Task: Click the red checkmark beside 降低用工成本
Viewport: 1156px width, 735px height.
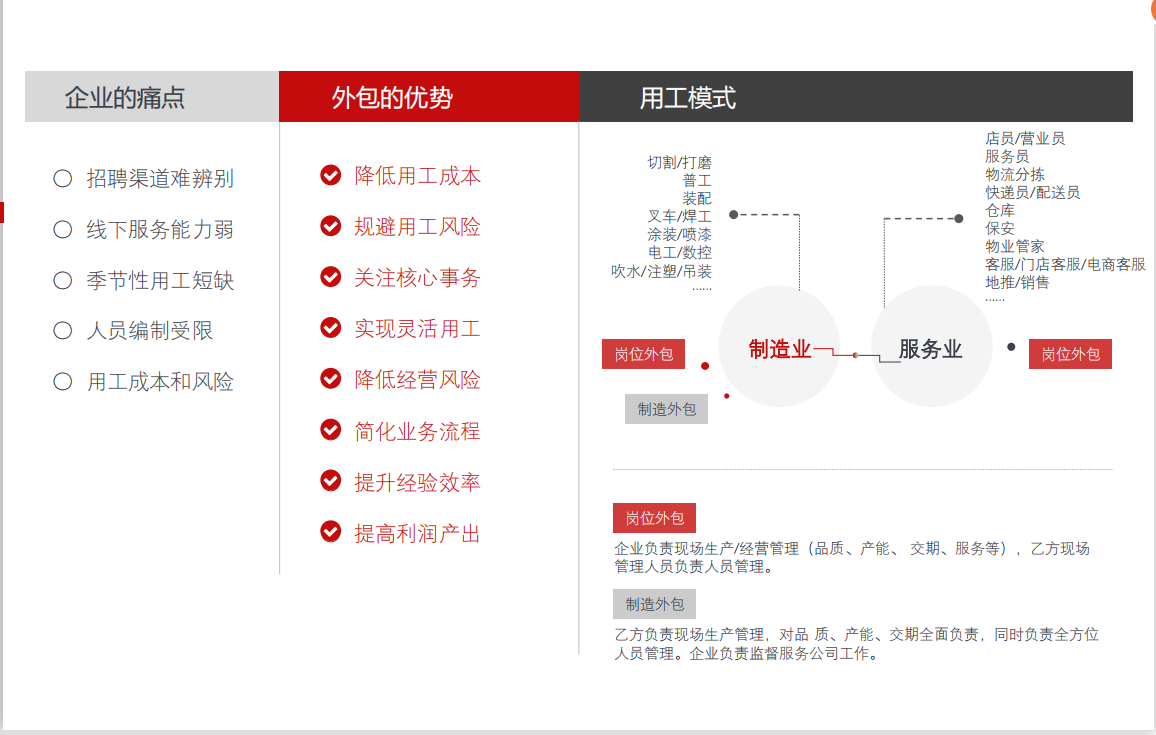Action: [331, 176]
